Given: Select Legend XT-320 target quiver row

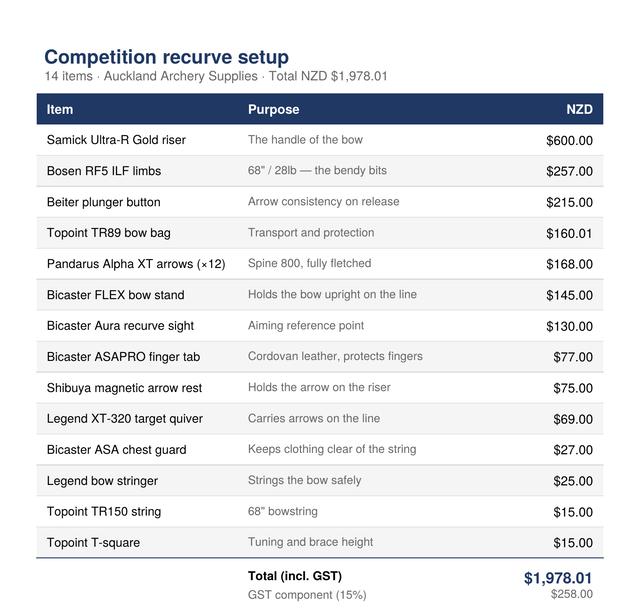Looking at the screenshot, I should [x=320, y=419].
